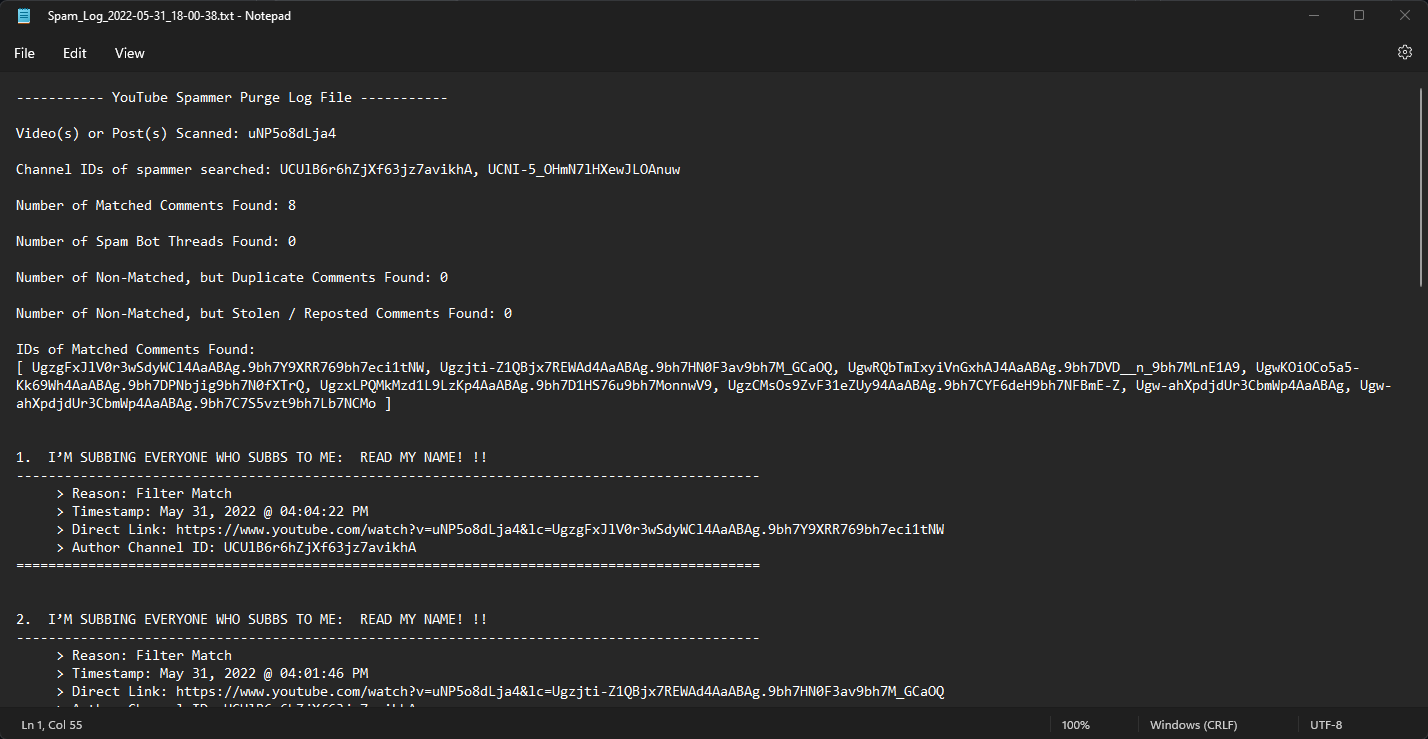Click Number of Matched Comments Found: 8
The width and height of the screenshot is (1428, 739).
(156, 206)
